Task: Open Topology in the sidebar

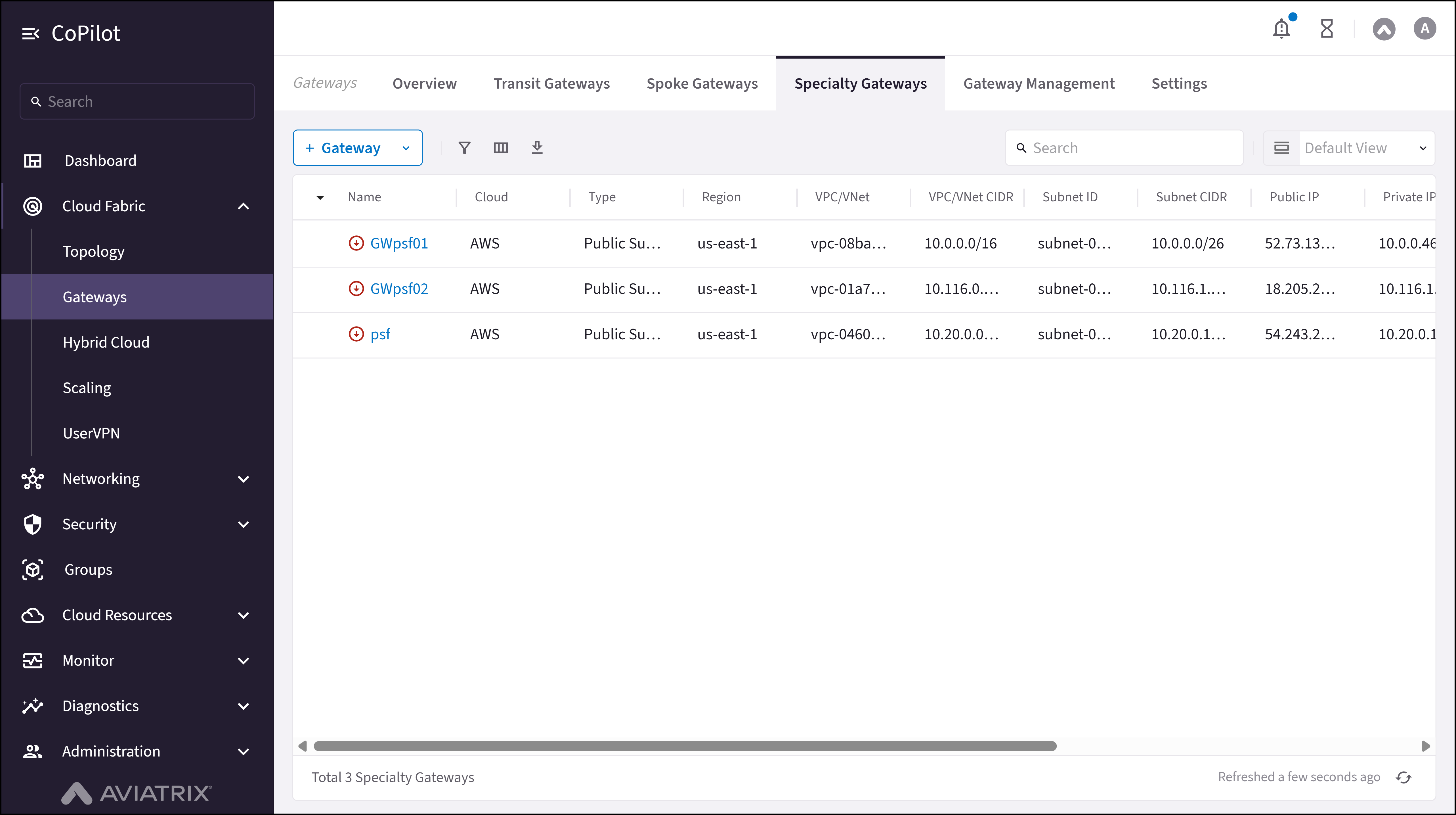Action: tap(93, 252)
